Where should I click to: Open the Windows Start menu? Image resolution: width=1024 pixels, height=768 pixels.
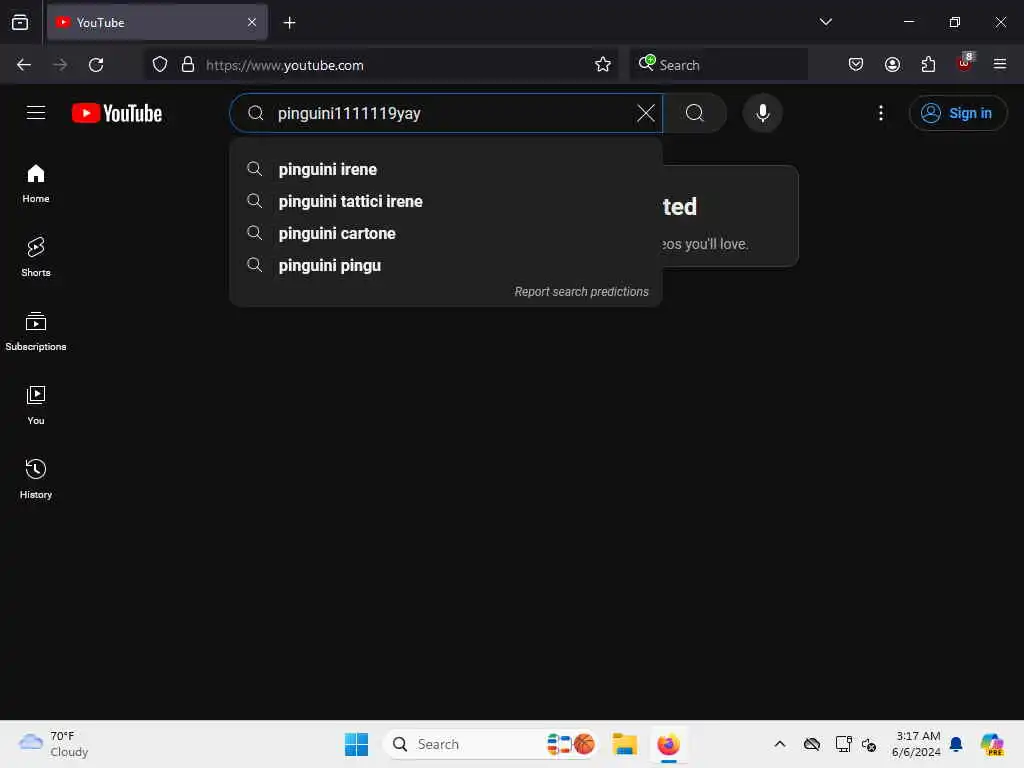[x=357, y=744]
